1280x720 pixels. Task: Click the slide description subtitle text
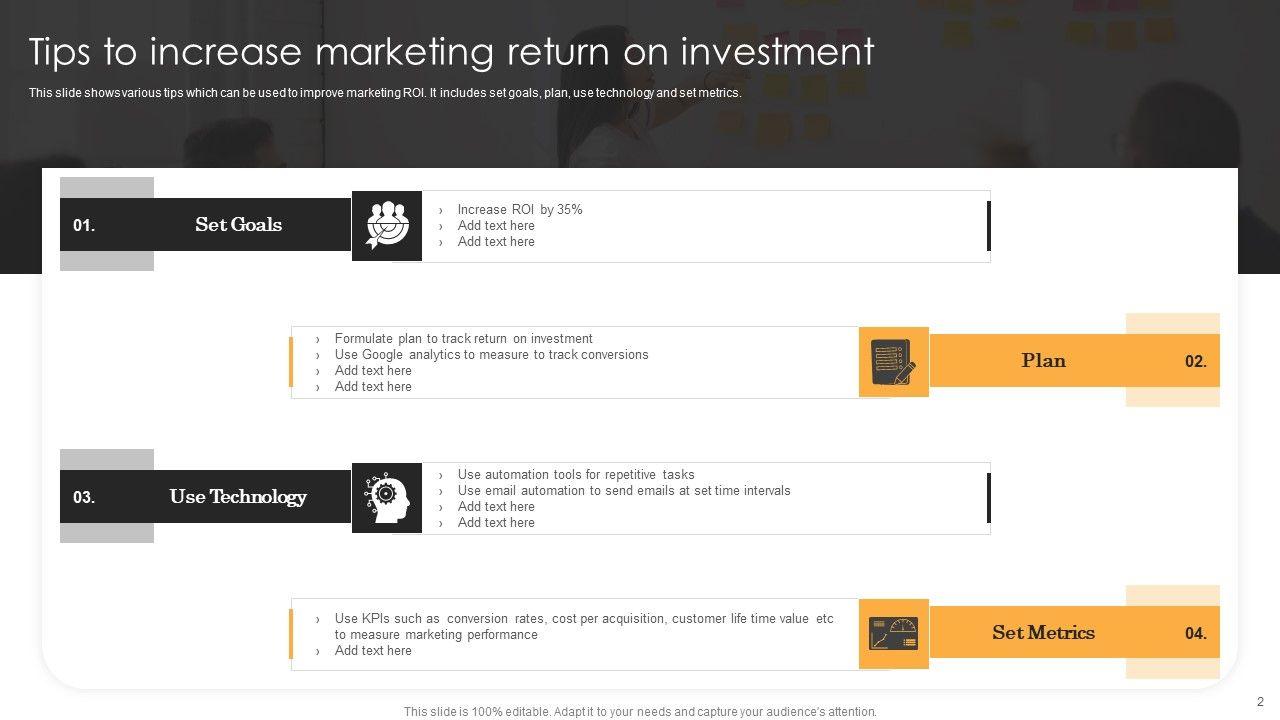(x=385, y=93)
